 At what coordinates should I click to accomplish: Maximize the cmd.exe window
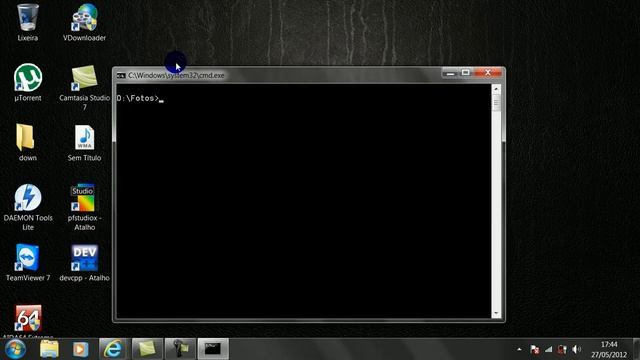[466, 73]
